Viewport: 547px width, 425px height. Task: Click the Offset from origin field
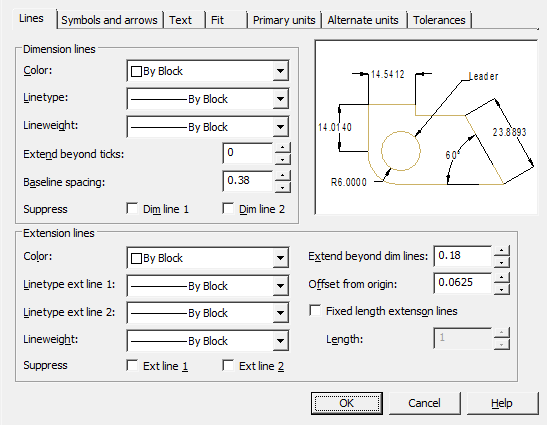[x=463, y=283]
